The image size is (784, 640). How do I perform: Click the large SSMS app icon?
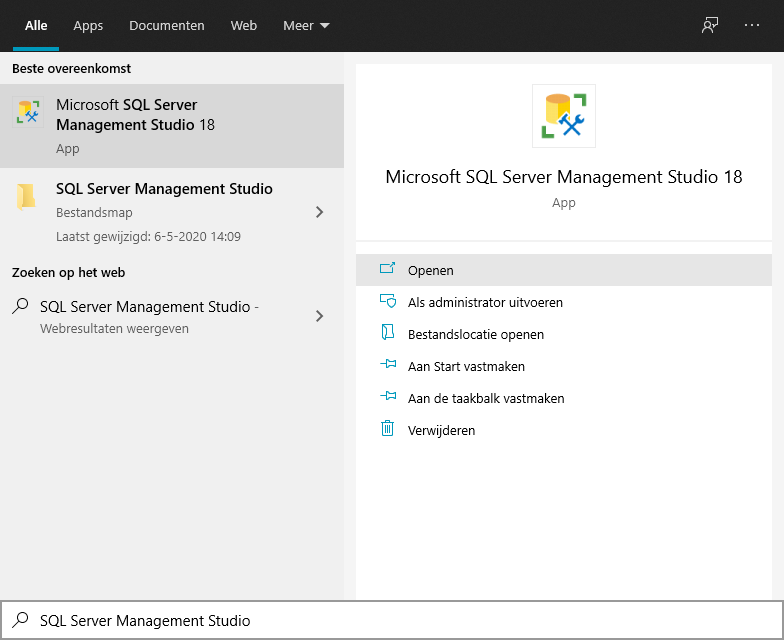564,116
